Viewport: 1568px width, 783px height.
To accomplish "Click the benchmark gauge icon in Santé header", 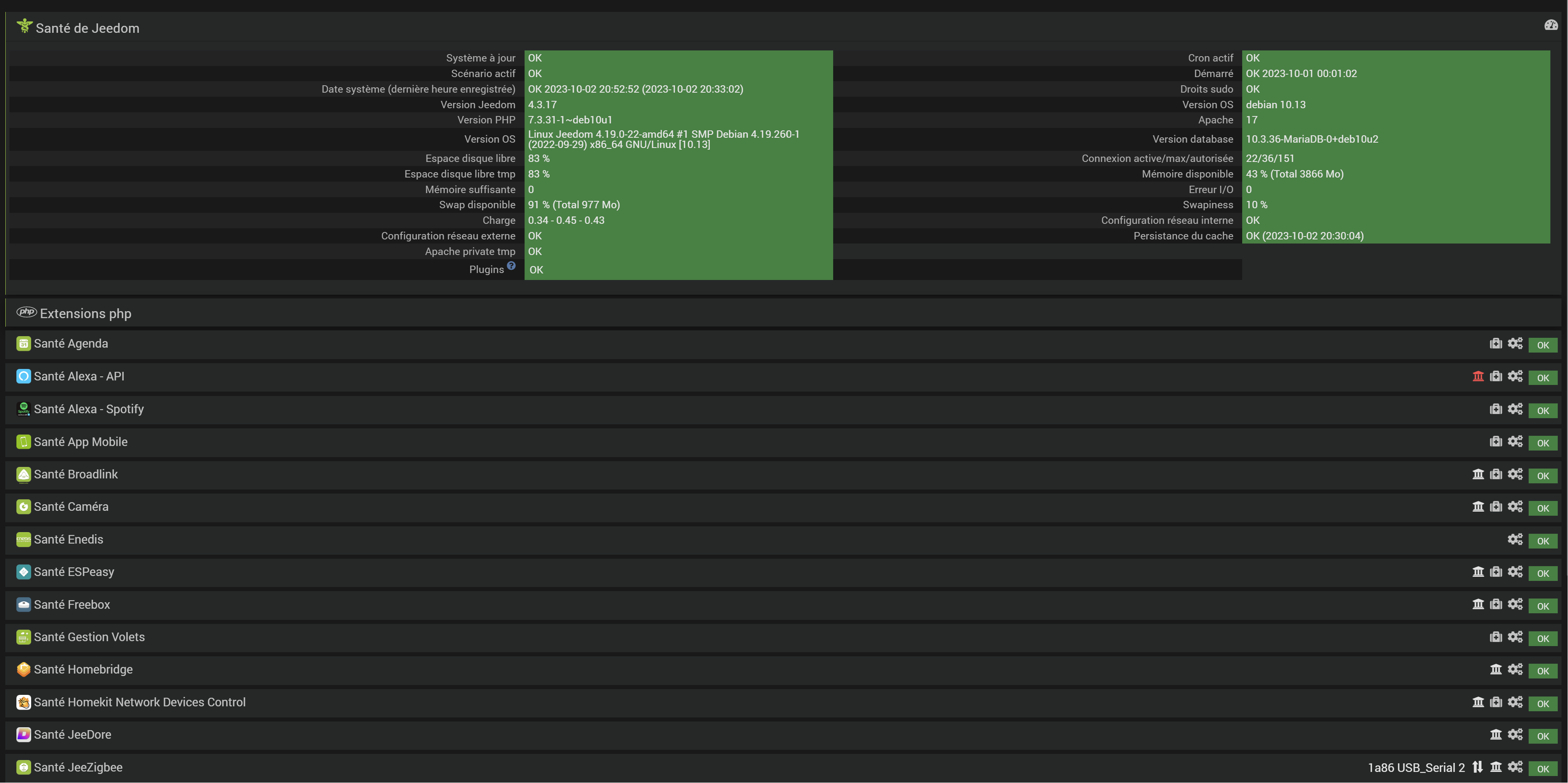I will tap(1550, 25).
